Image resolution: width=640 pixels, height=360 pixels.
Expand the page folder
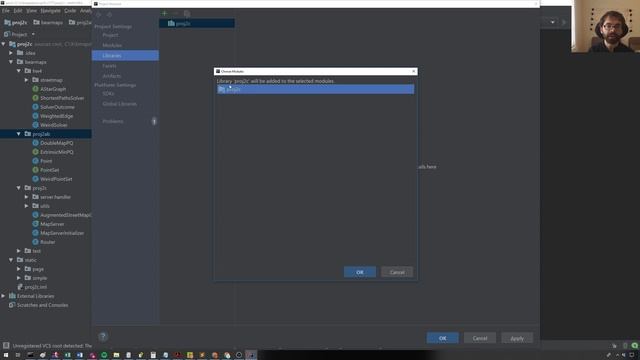click(x=19, y=269)
